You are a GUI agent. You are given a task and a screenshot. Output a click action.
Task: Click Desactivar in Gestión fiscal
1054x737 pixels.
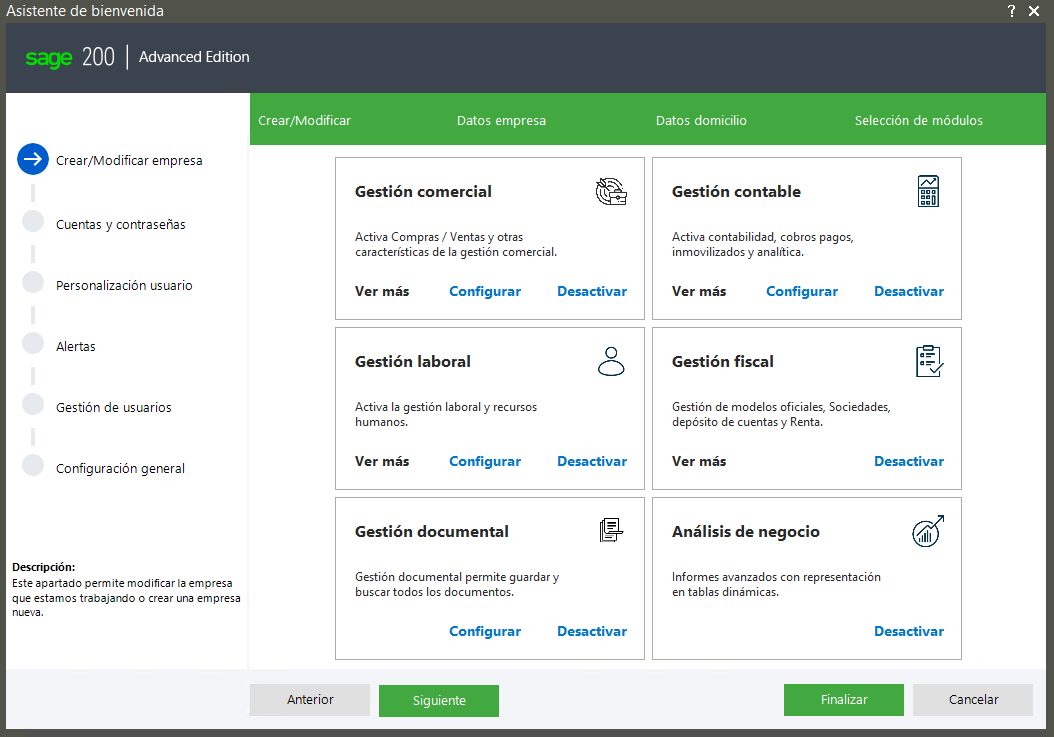tap(909, 461)
